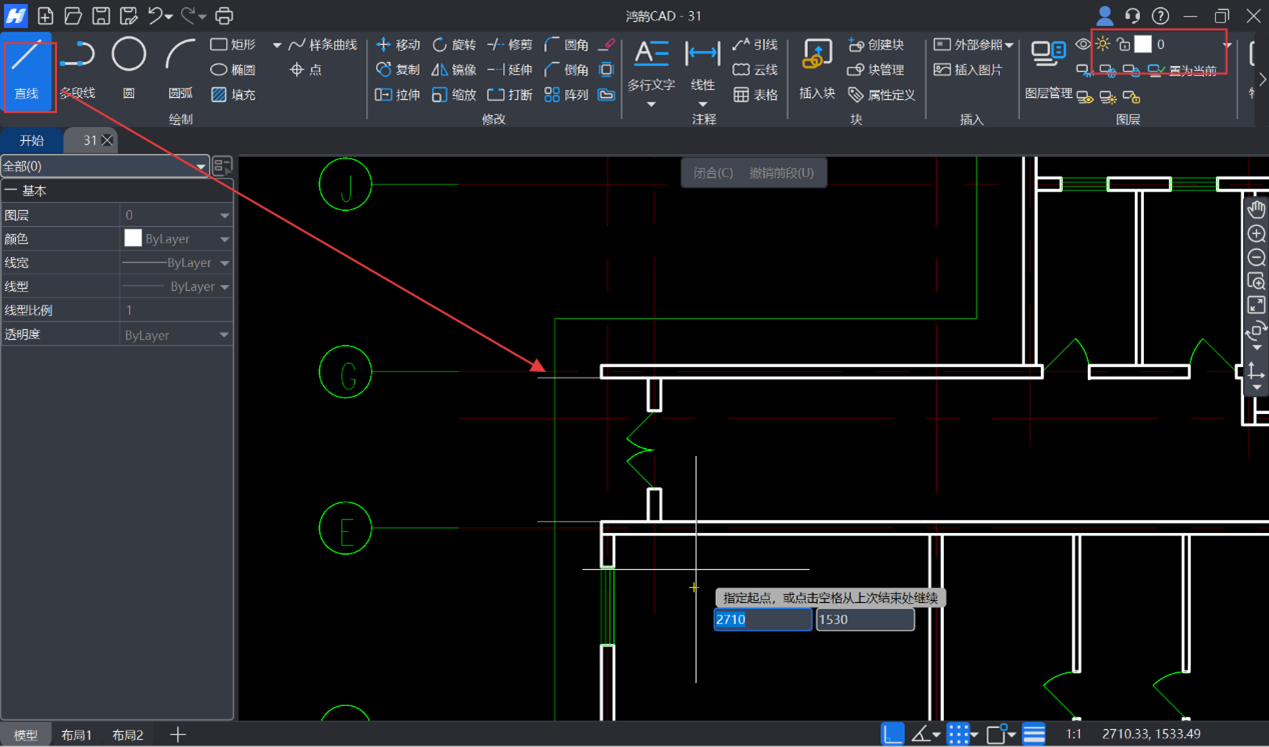Choose the 移动 (Move) tool
Viewport: 1269px width, 747px height.
pos(397,45)
